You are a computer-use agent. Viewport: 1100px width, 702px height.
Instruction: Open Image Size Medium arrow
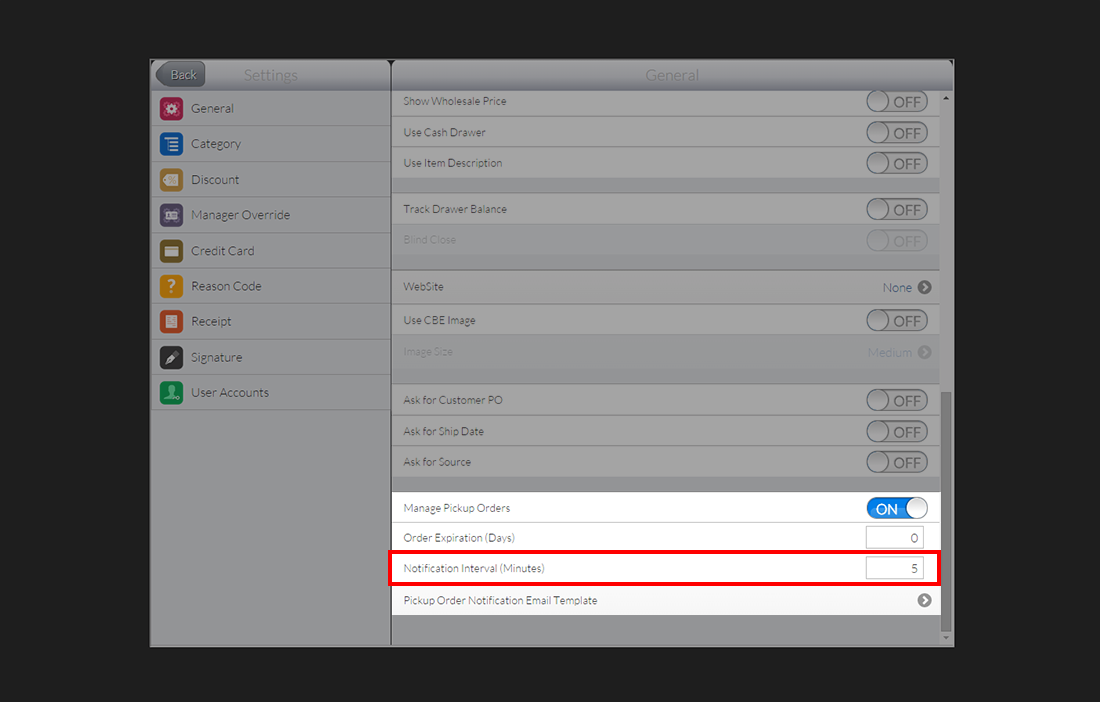click(x=925, y=352)
